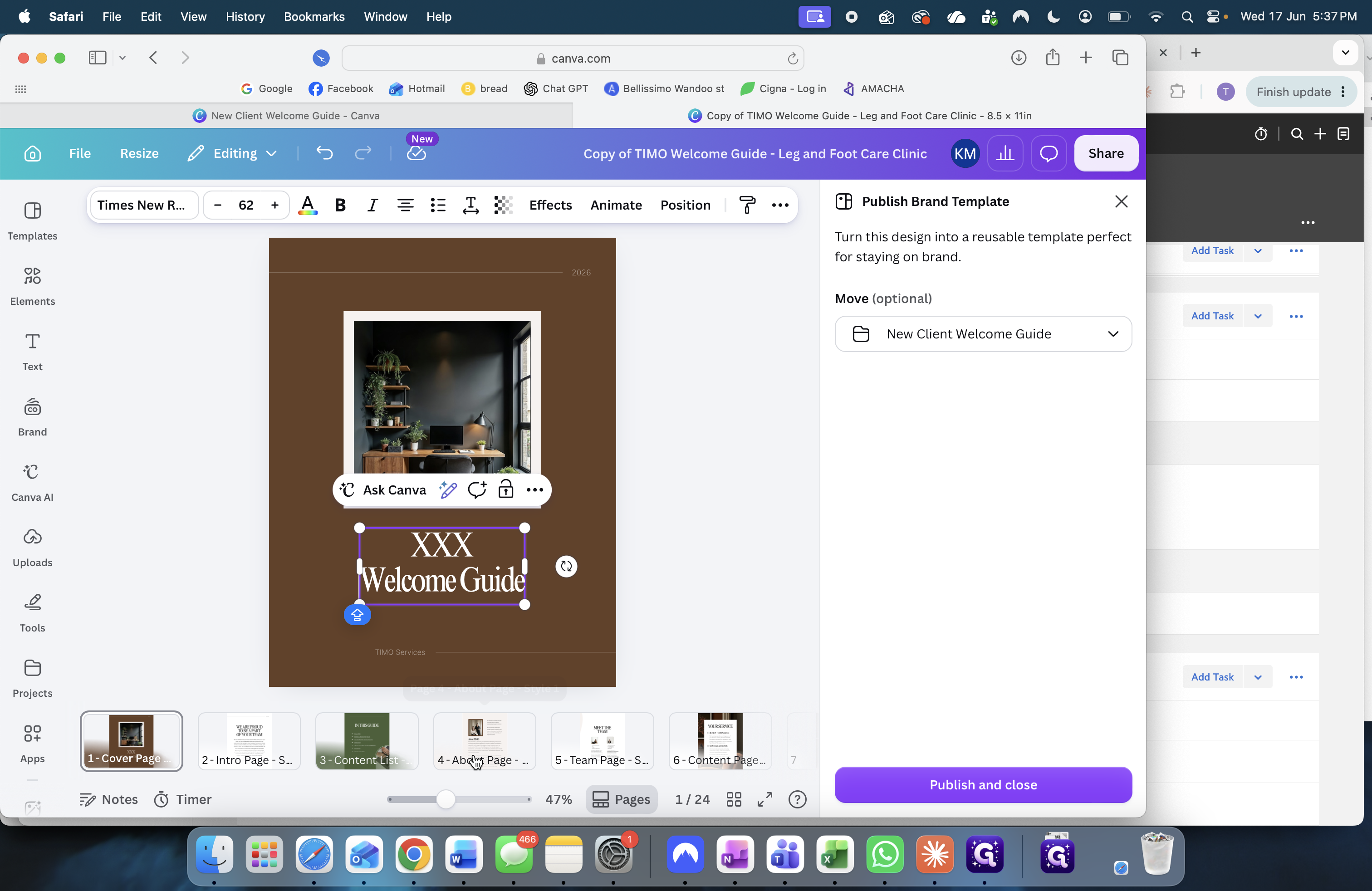Open the Brand sidebar panel
Screen dimensions: 1372x891
(32, 416)
